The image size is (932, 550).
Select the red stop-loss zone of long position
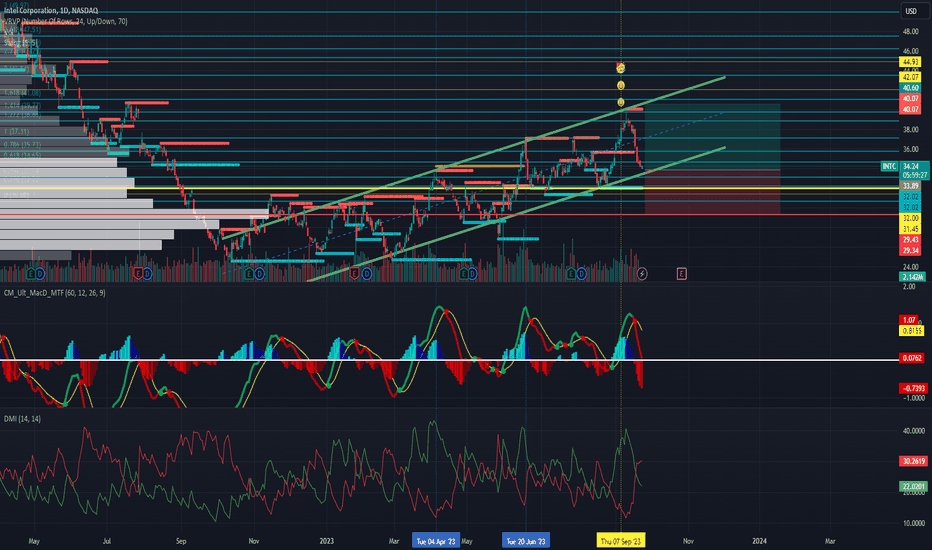pyautogui.click(x=713, y=192)
